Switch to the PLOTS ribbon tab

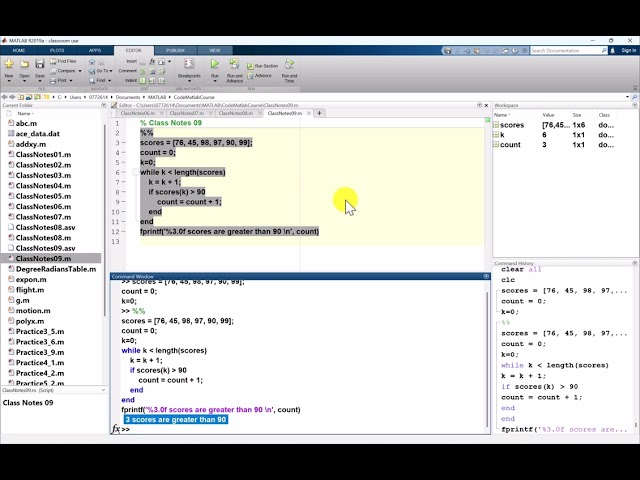pyautogui.click(x=57, y=51)
